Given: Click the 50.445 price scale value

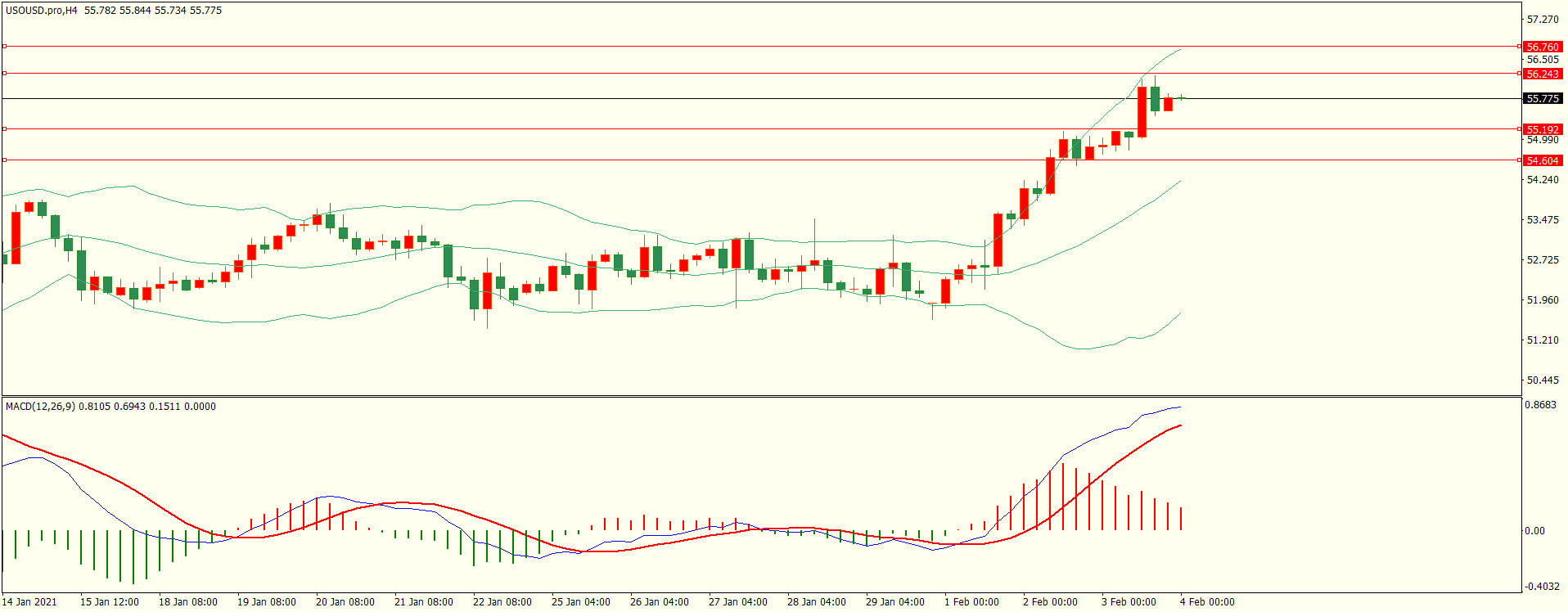Looking at the screenshot, I should point(1543,380).
